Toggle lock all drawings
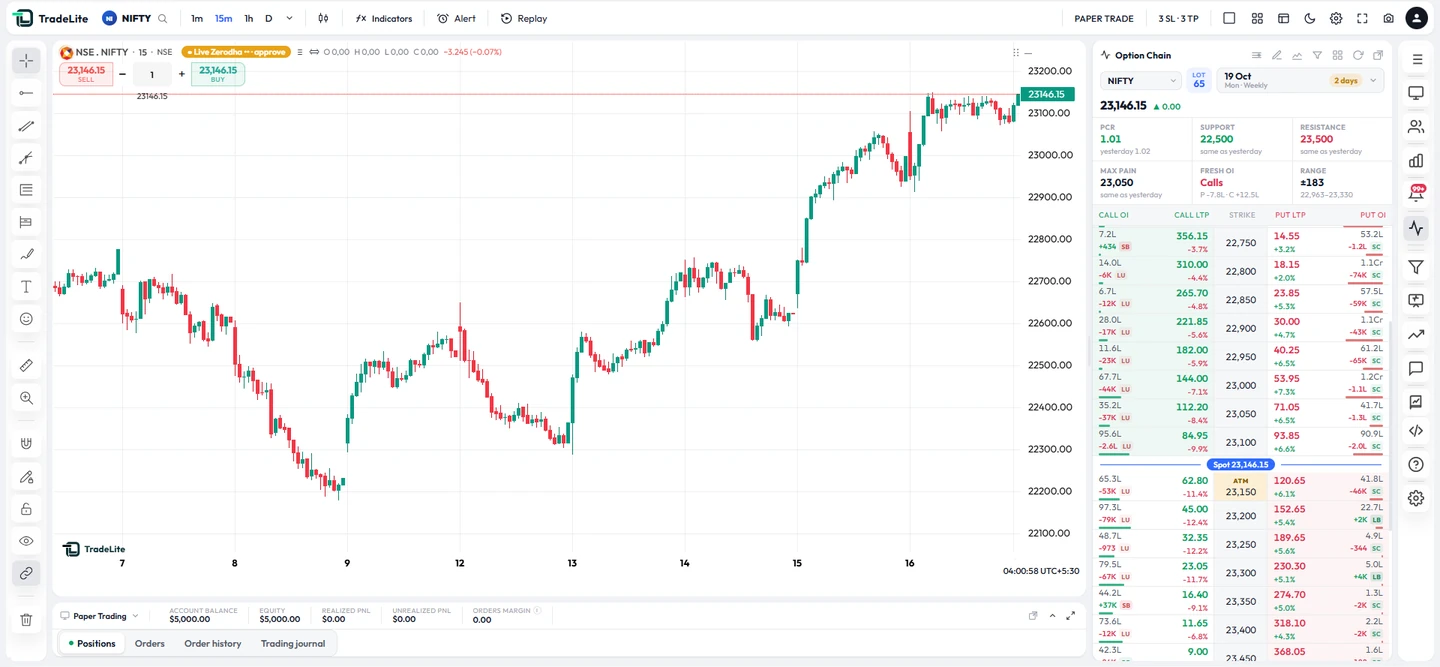Image resolution: width=1440 pixels, height=667 pixels. 26,509
